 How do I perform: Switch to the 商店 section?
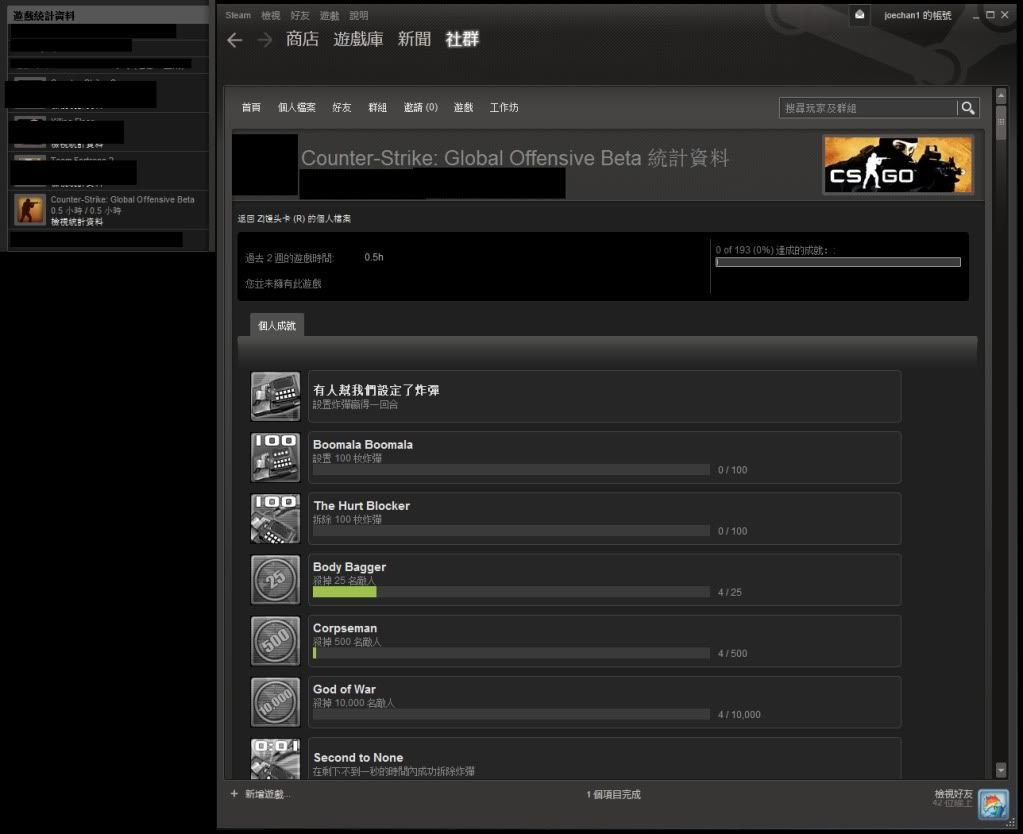click(x=302, y=39)
